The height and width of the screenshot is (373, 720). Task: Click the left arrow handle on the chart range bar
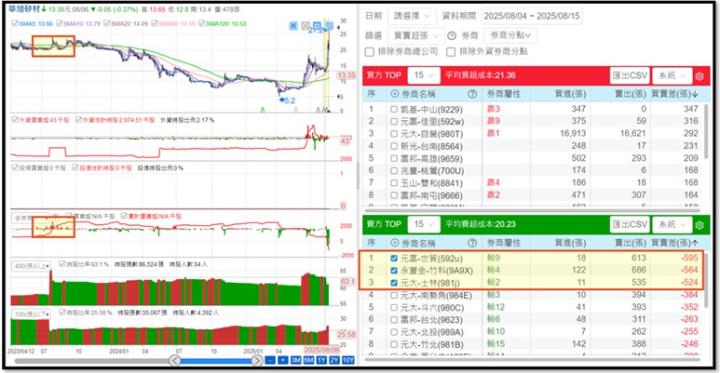[x=175, y=361]
